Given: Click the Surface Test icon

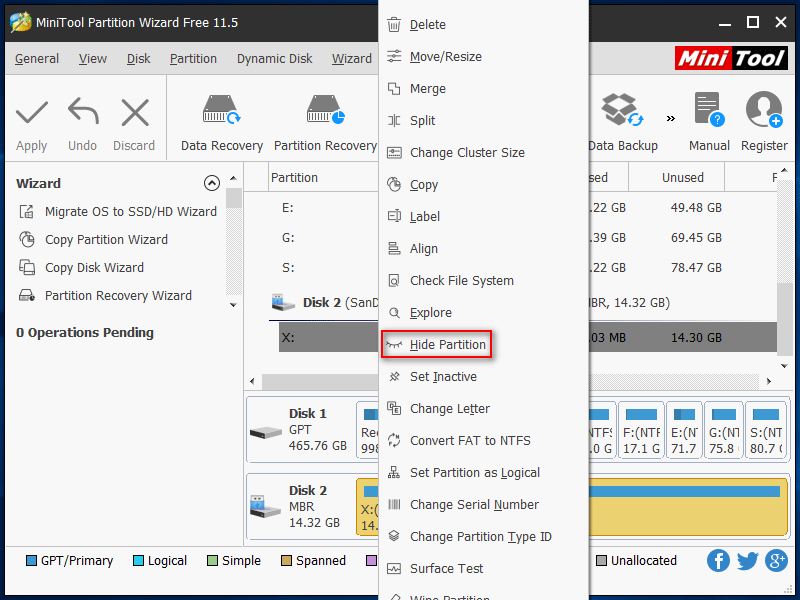Looking at the screenshot, I should (394, 568).
